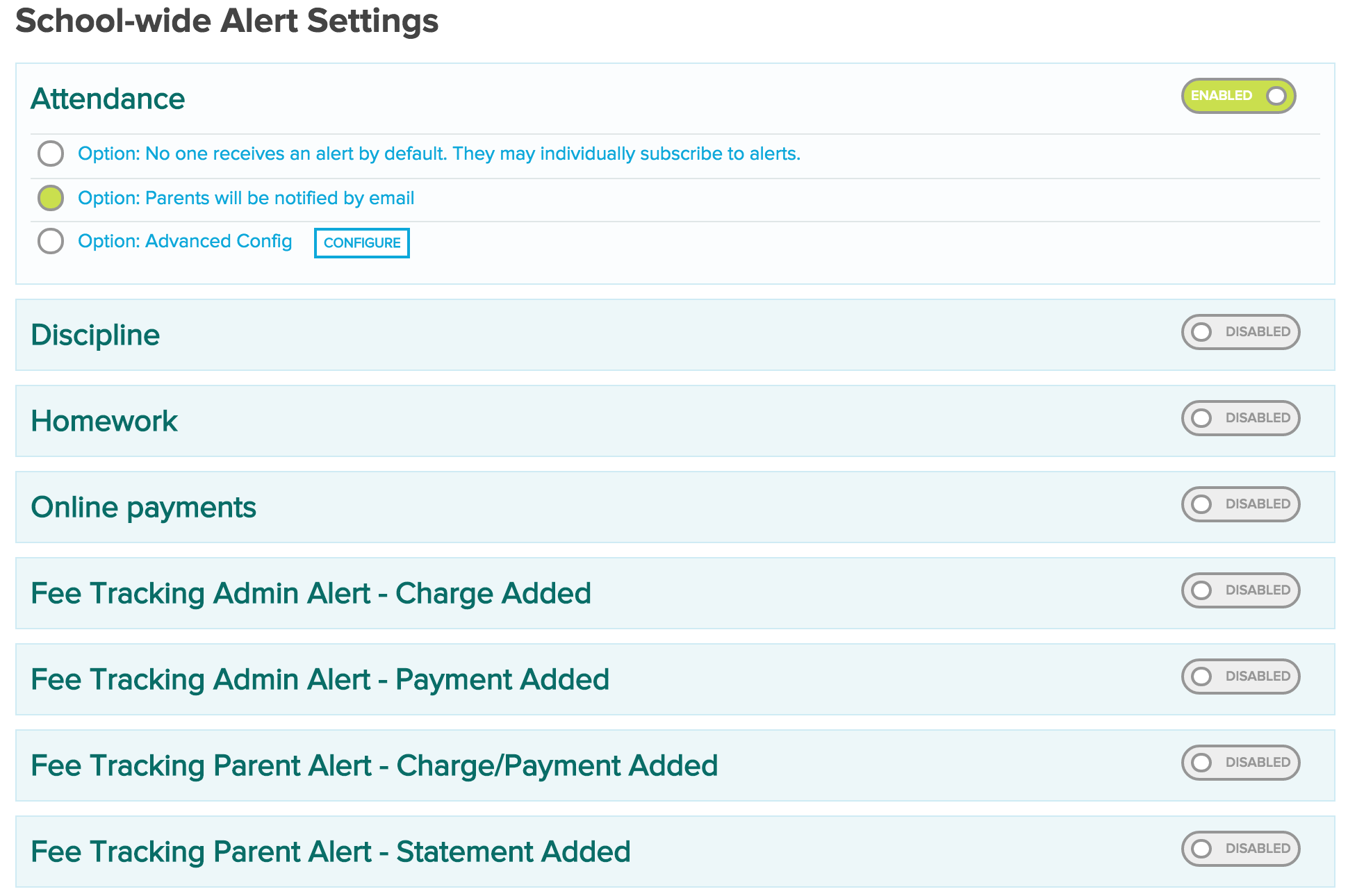Click 'Option: No one receives an alert by default' text
The image size is (1348, 896).
tap(439, 154)
